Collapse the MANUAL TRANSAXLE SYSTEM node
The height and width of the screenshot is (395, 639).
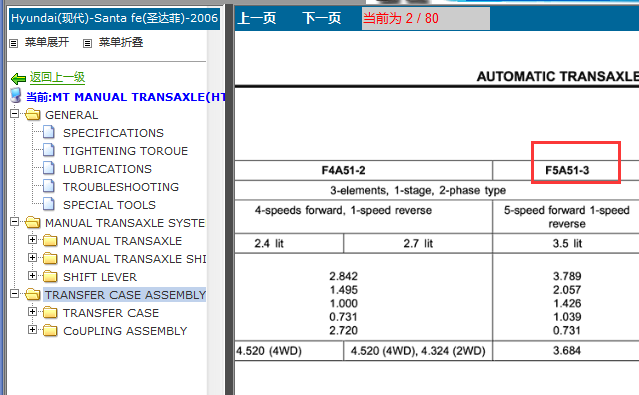(x=14, y=222)
